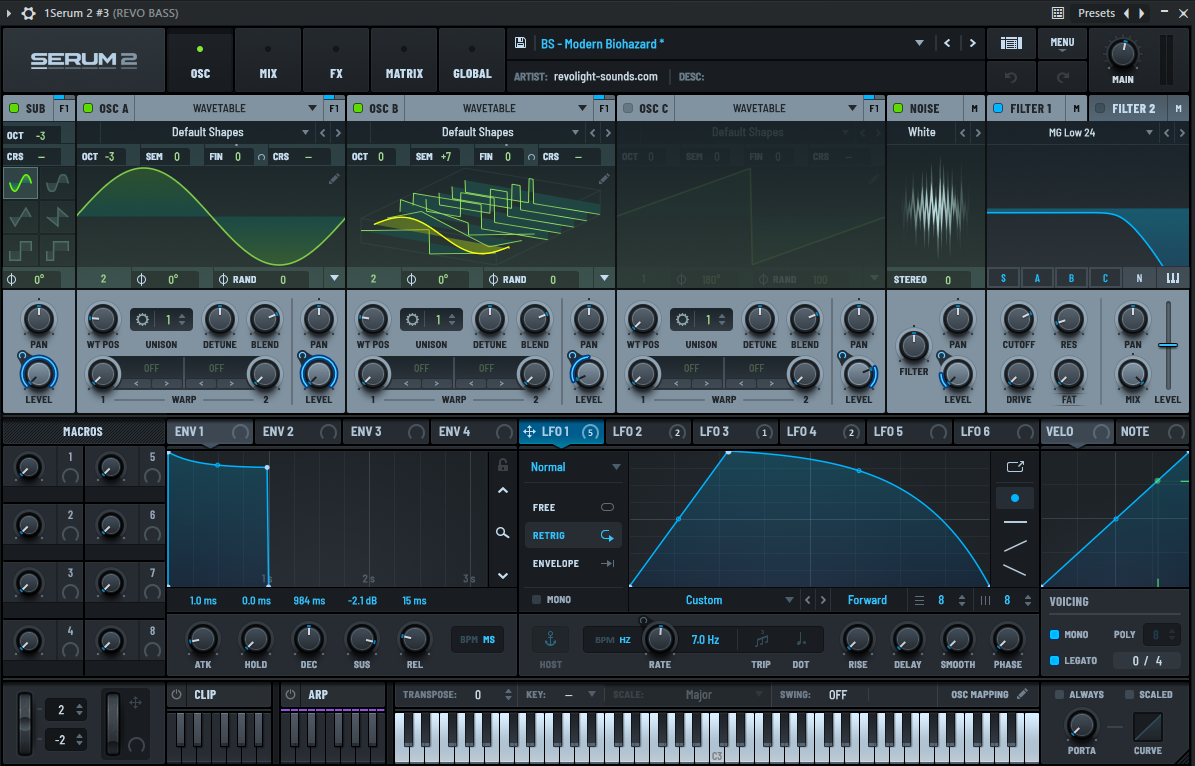Screen dimensions: 1195x766
Task: Select ENVELOPE LFO trigger mode
Action: (x=572, y=563)
